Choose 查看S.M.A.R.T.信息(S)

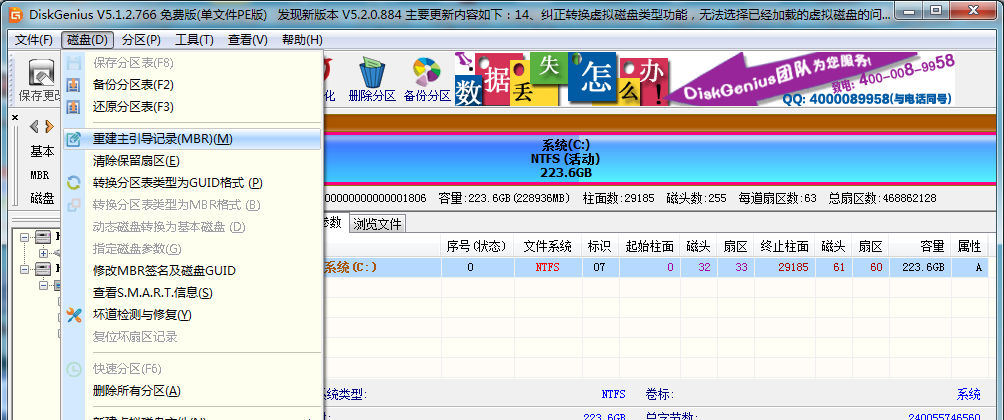click(192, 293)
